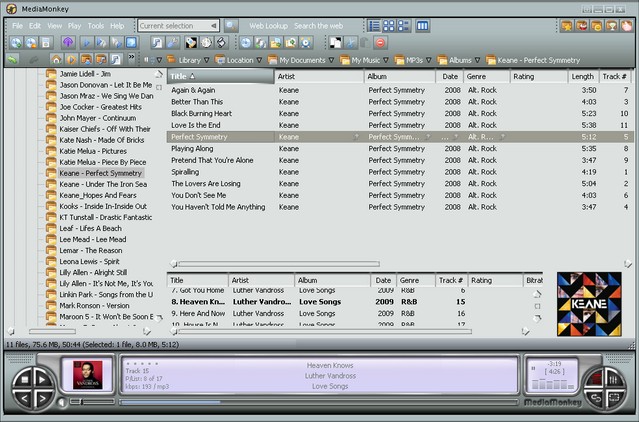Click the magnifier search button beside Current selection
Image resolution: width=639 pixels, height=422 pixels.
(x=231, y=25)
